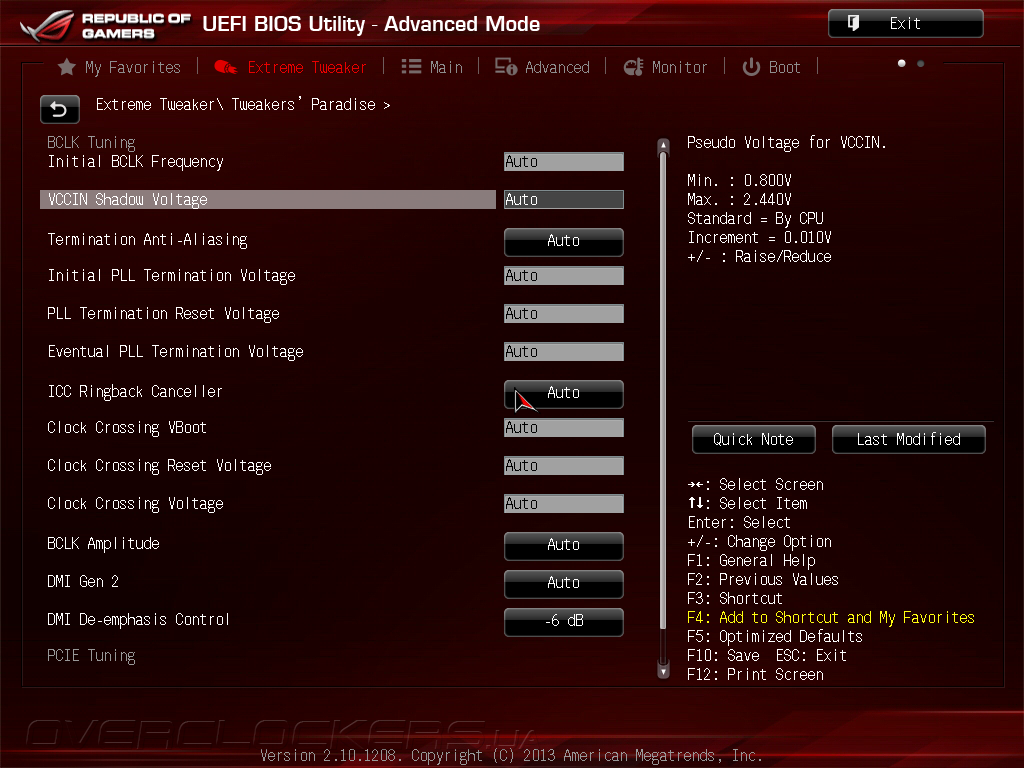1024x768 pixels.
Task: Click the Exit button
Action: [x=906, y=24]
